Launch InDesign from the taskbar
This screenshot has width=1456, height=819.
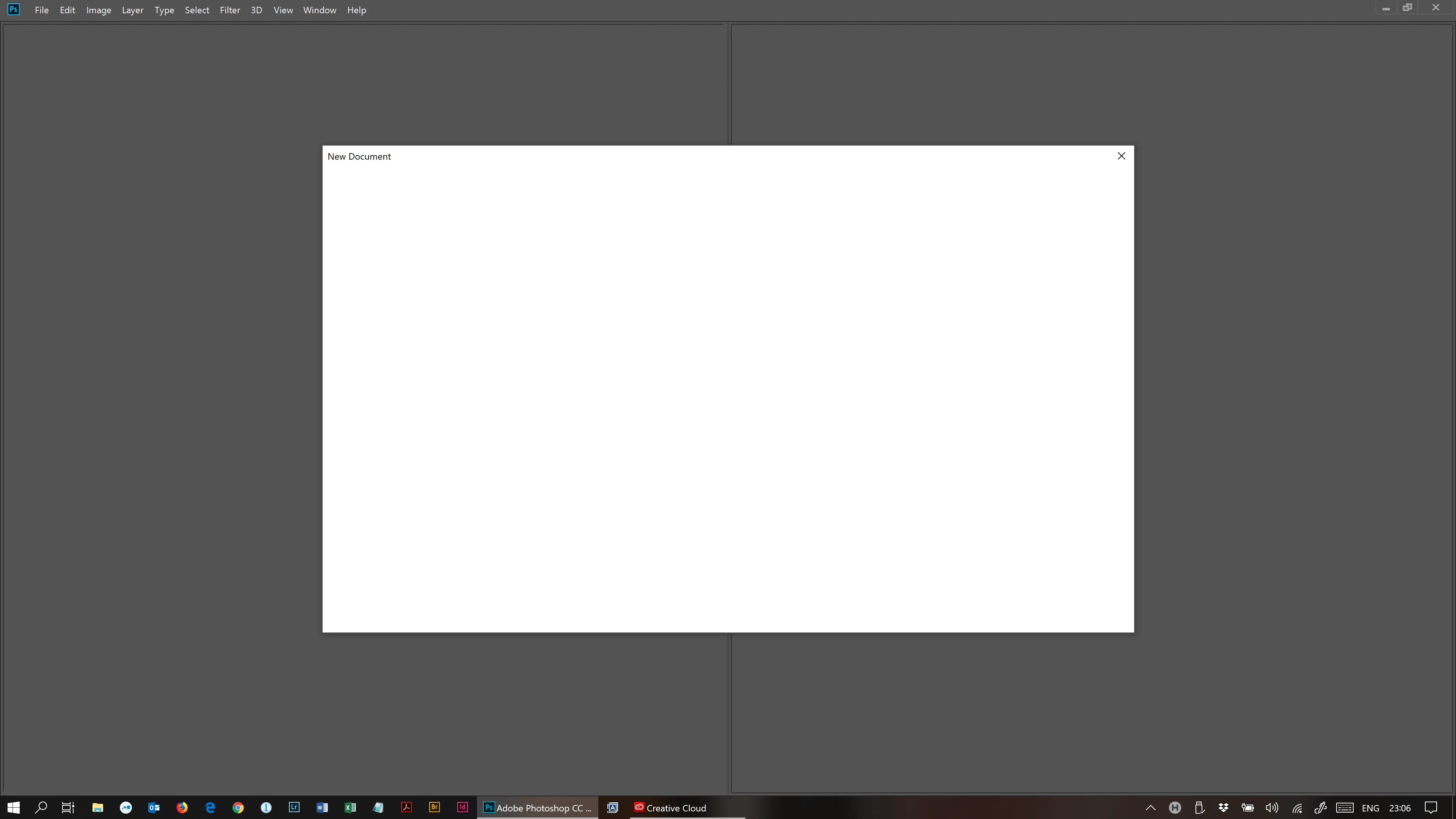pyautogui.click(x=462, y=807)
